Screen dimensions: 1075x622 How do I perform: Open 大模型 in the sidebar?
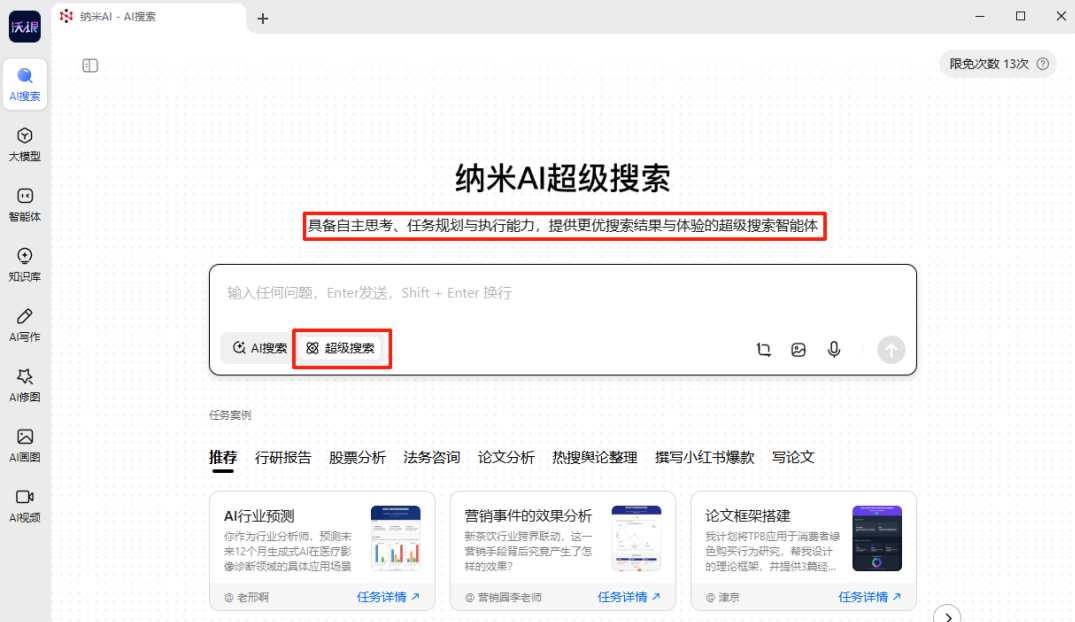pyautogui.click(x=25, y=145)
